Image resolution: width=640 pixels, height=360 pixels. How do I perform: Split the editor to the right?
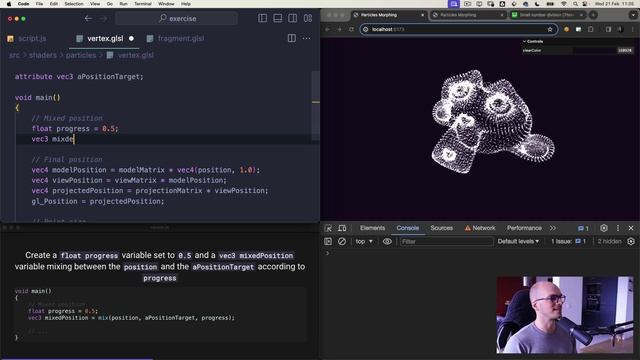tap(291, 38)
